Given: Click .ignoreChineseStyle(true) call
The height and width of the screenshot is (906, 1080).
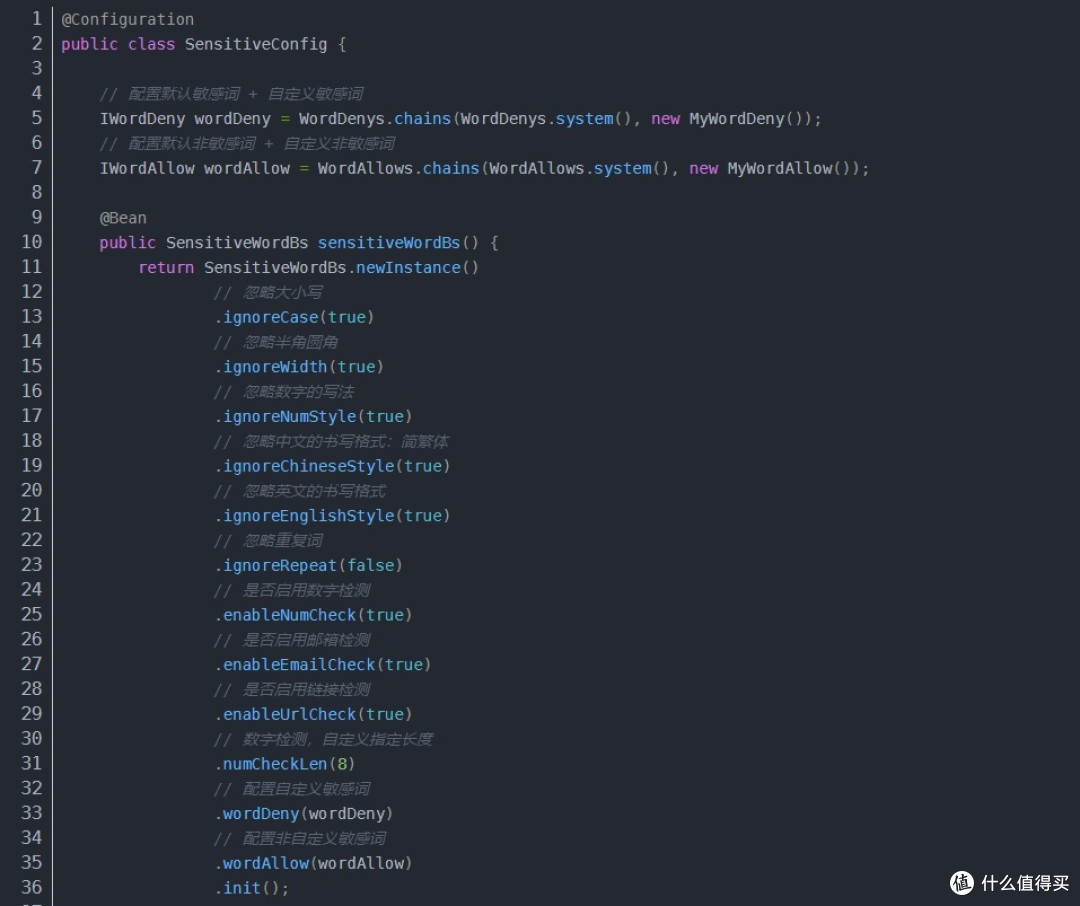Looking at the screenshot, I should click(x=332, y=466).
